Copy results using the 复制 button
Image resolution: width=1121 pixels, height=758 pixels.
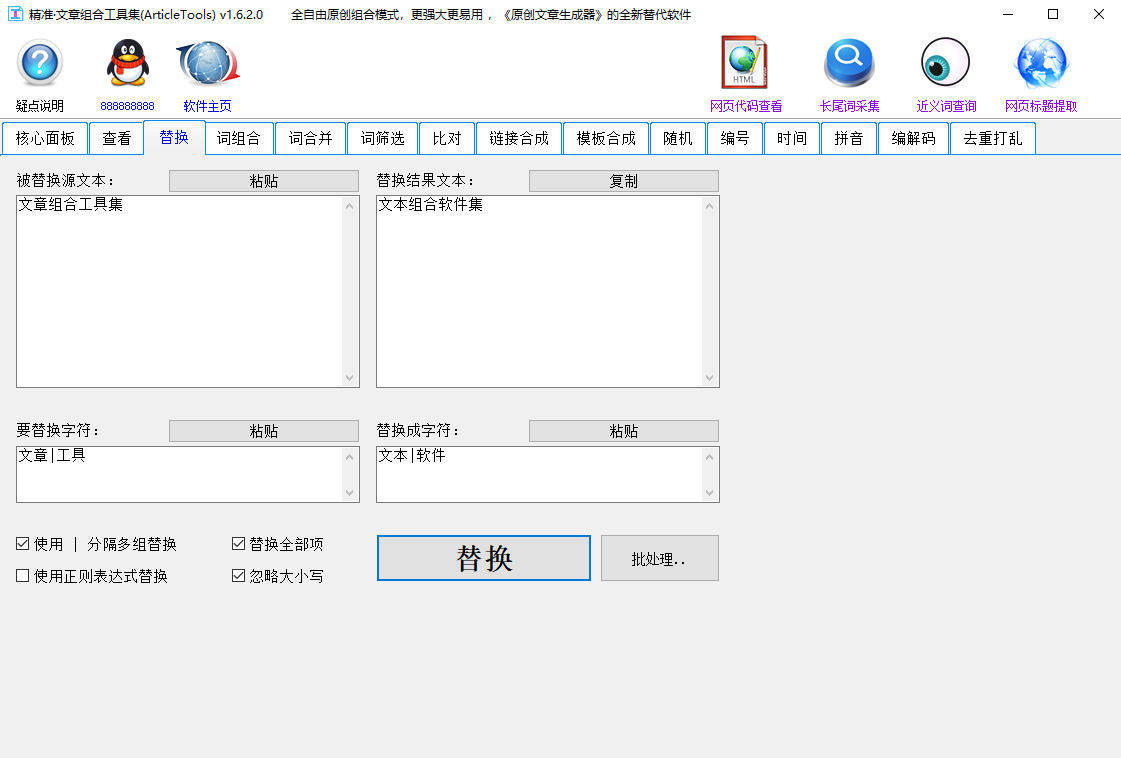coord(623,180)
